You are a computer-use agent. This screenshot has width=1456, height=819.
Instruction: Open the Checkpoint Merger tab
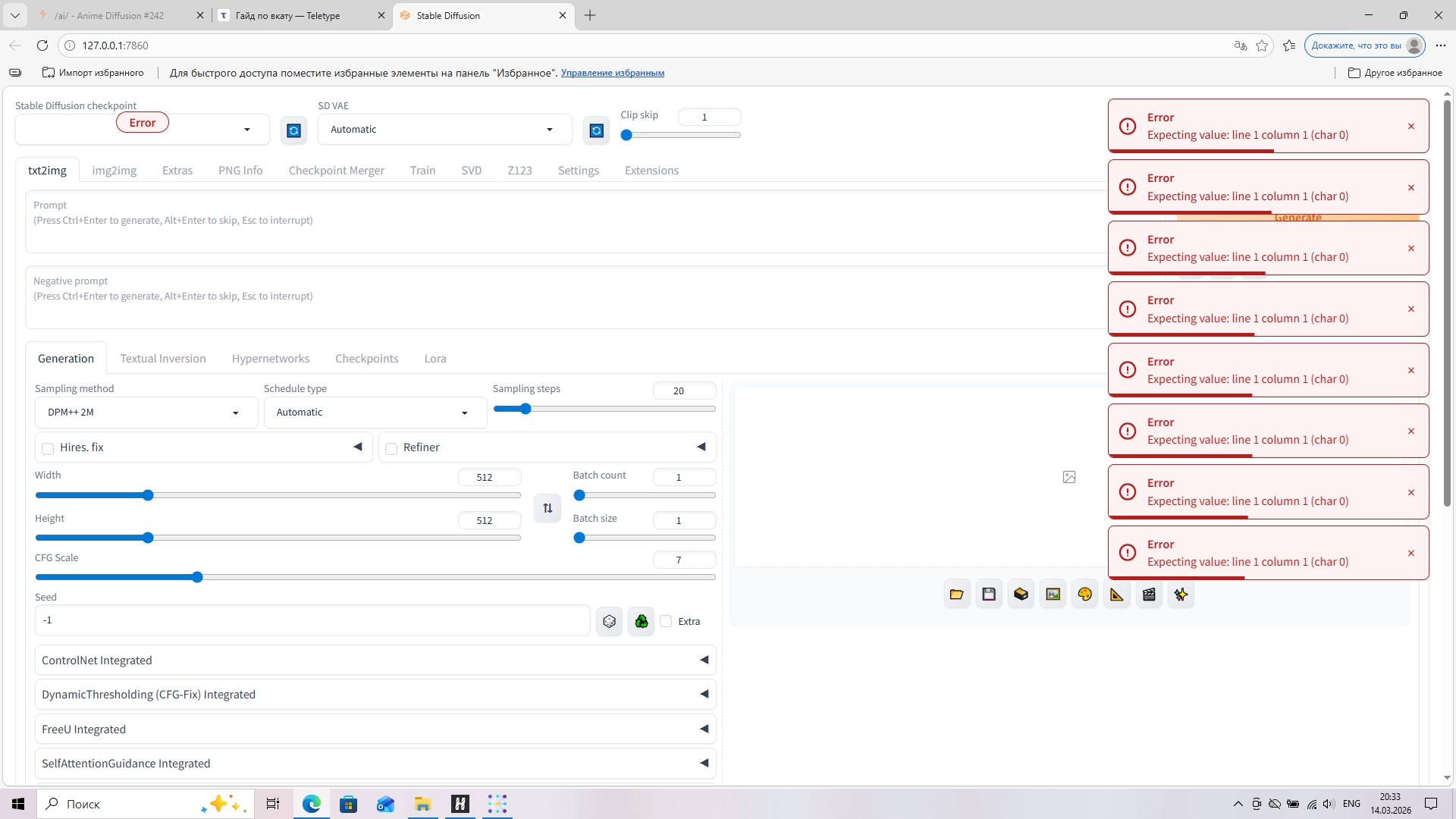(x=336, y=171)
